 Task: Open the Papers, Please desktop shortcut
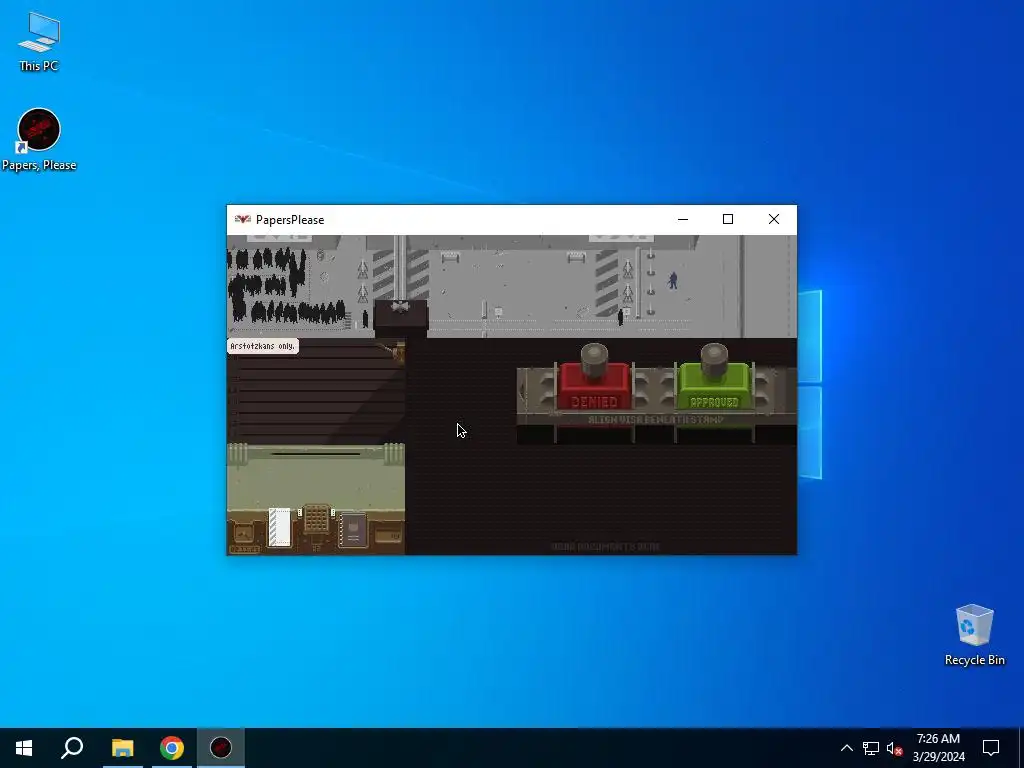[x=39, y=140]
